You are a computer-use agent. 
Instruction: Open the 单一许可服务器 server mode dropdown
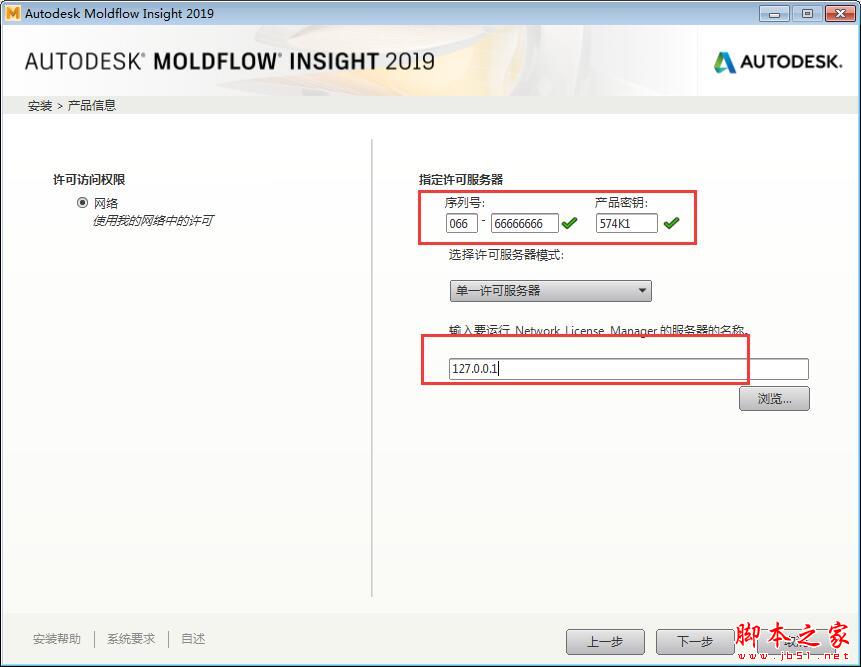tap(550, 291)
